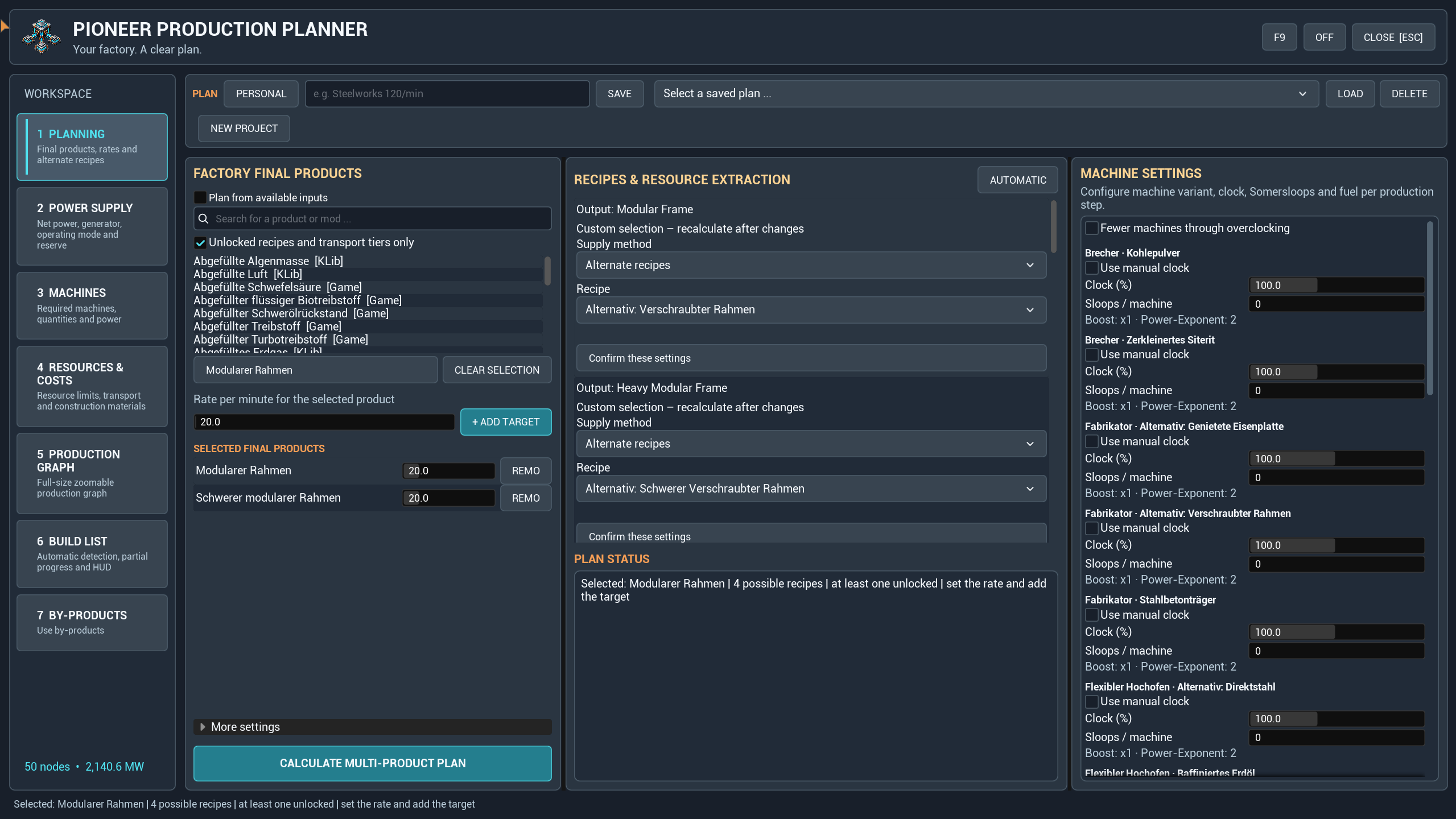Click the magnifier icon in product search
The image size is (1456, 819).
tap(203, 219)
